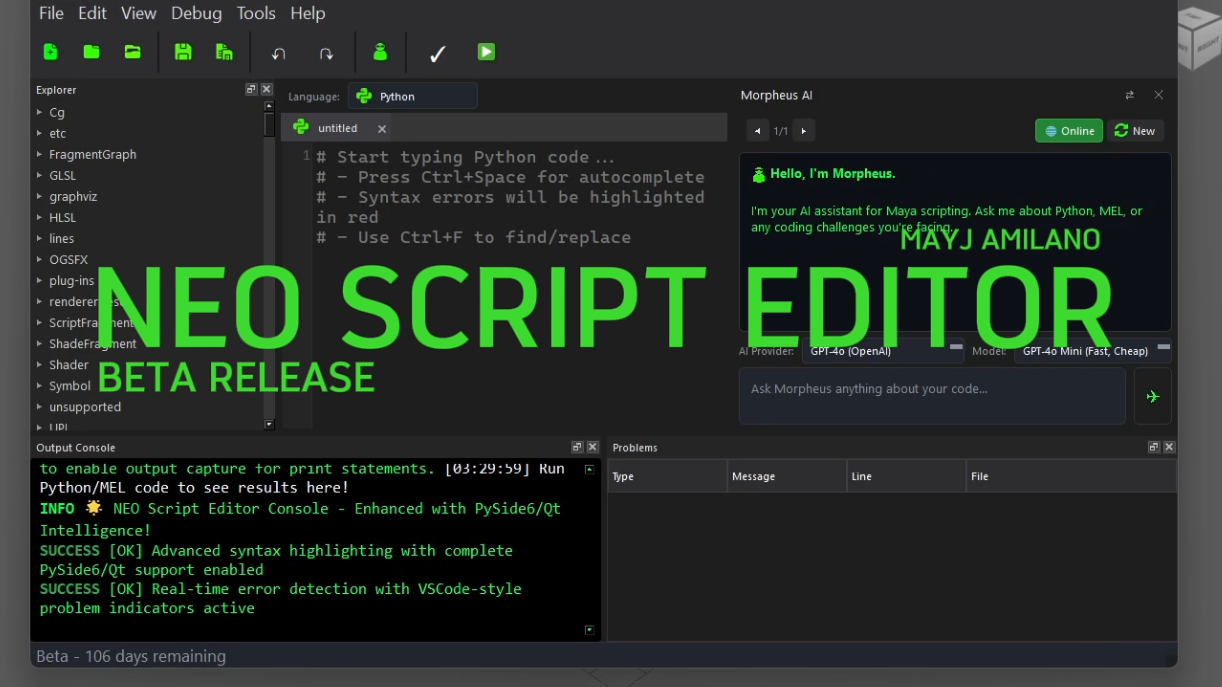
Task: Start a New chat in Morpheus AI
Action: pyautogui.click(x=1135, y=130)
